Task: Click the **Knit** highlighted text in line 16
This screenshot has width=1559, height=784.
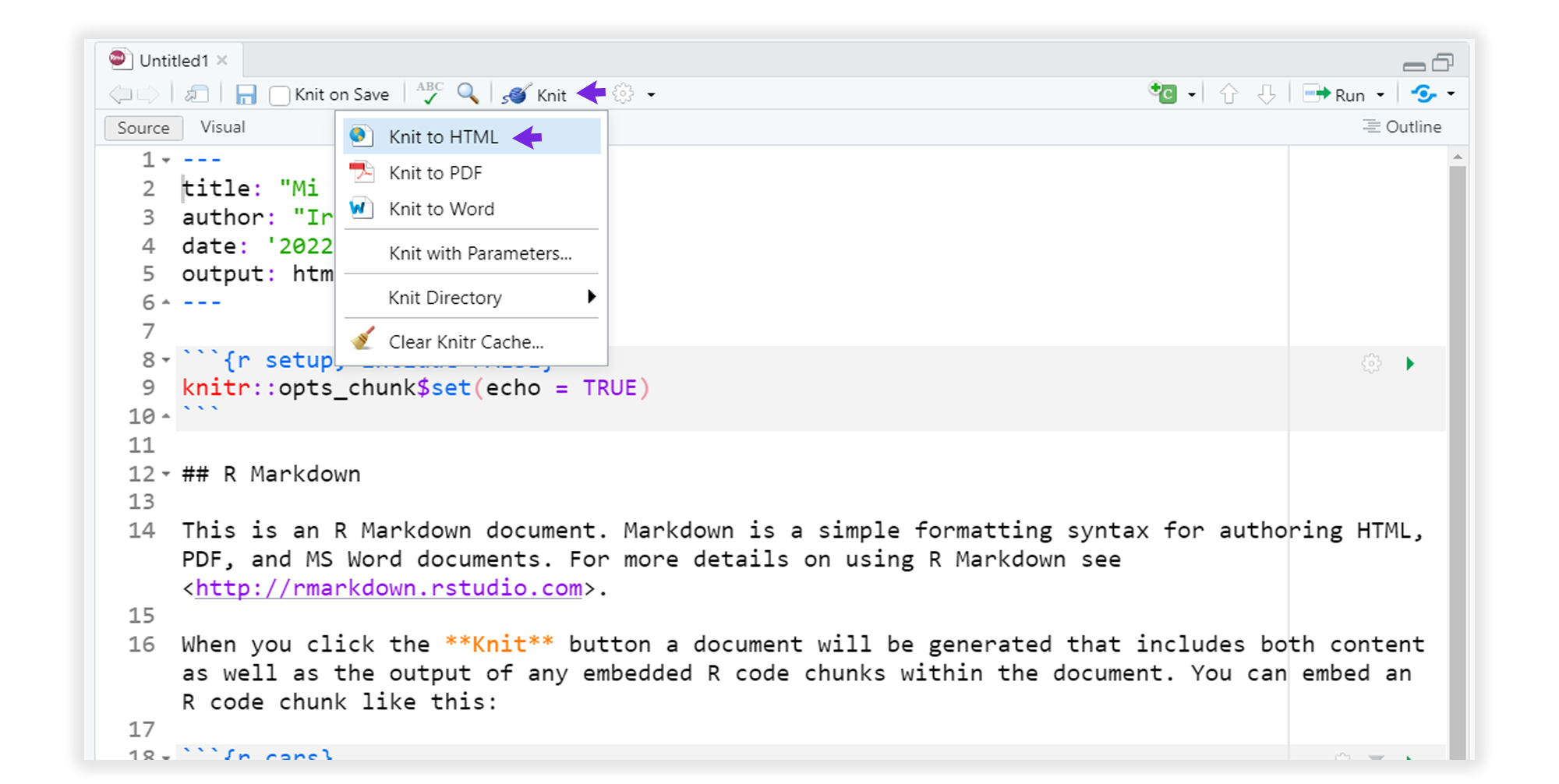Action: click(x=499, y=644)
